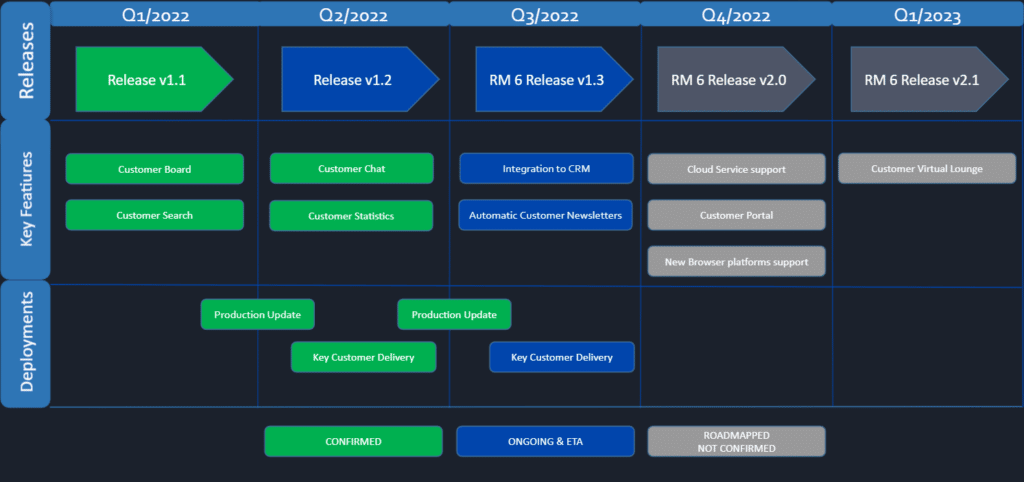This screenshot has height=482, width=1024.
Task: Select the Release v1.2 arrow
Action: point(360,79)
